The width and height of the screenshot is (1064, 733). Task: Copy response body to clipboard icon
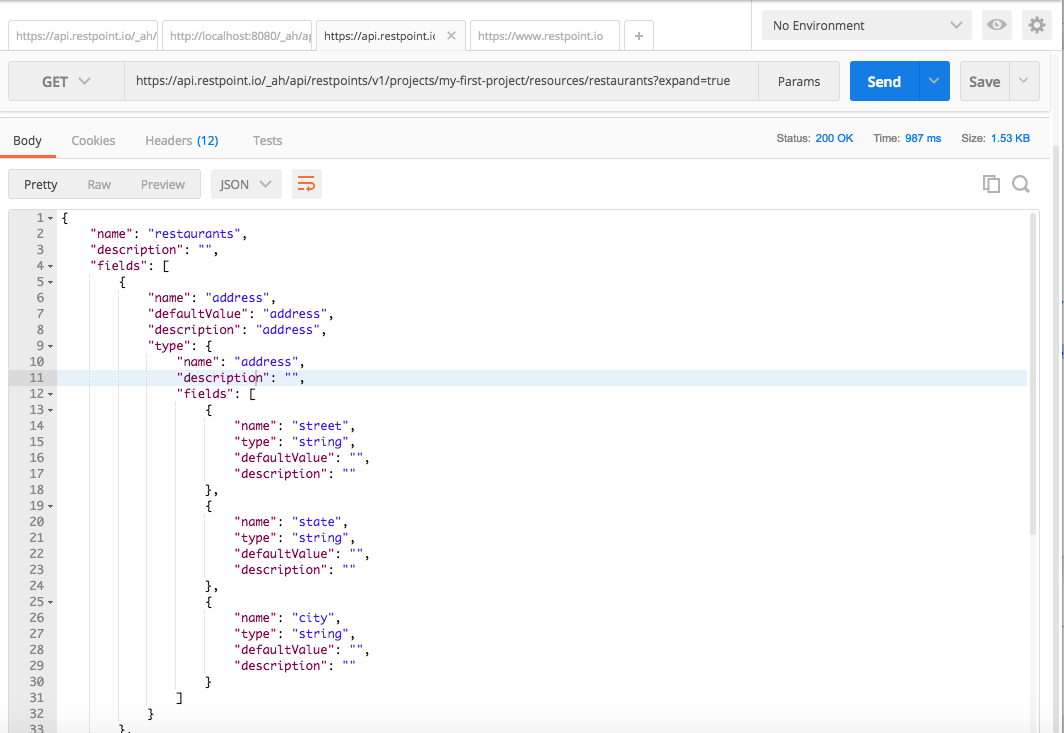tap(991, 184)
